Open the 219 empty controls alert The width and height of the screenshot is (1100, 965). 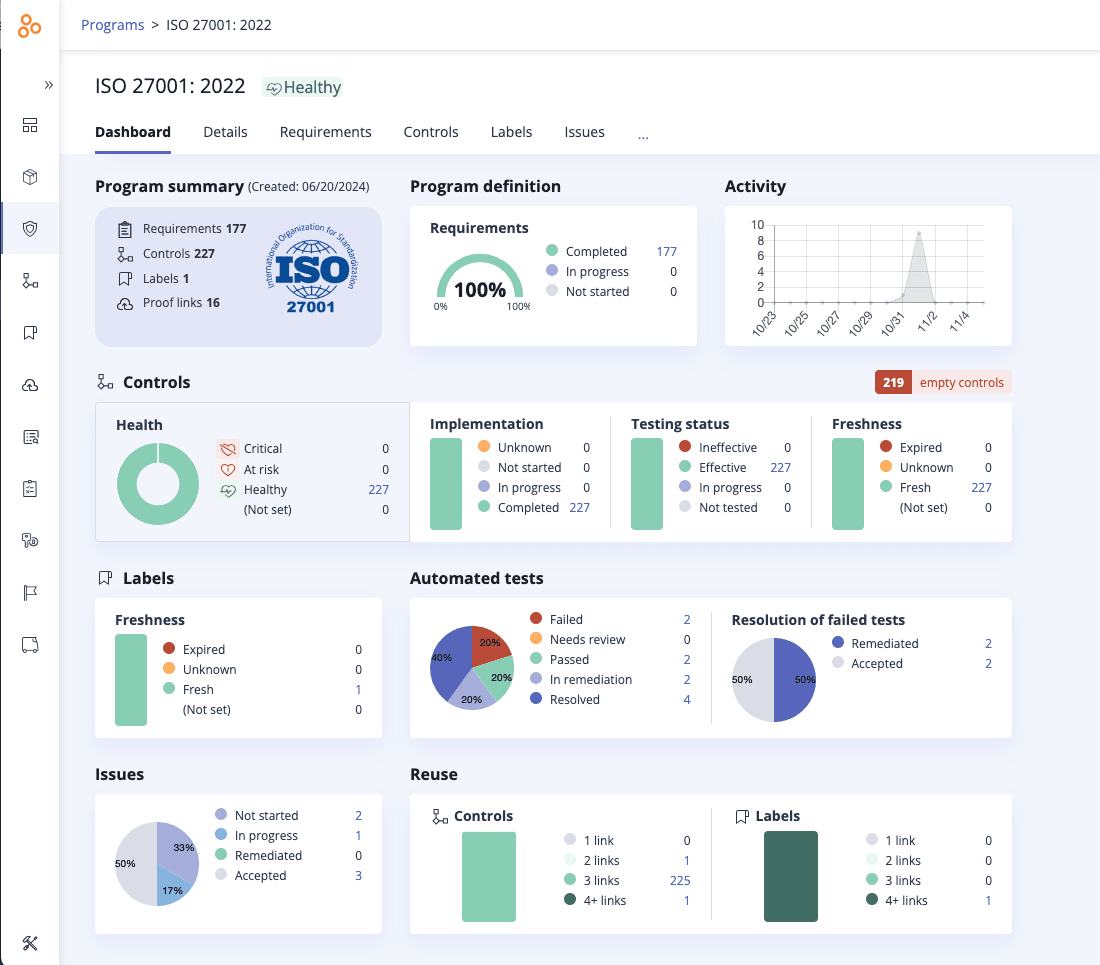click(941, 382)
